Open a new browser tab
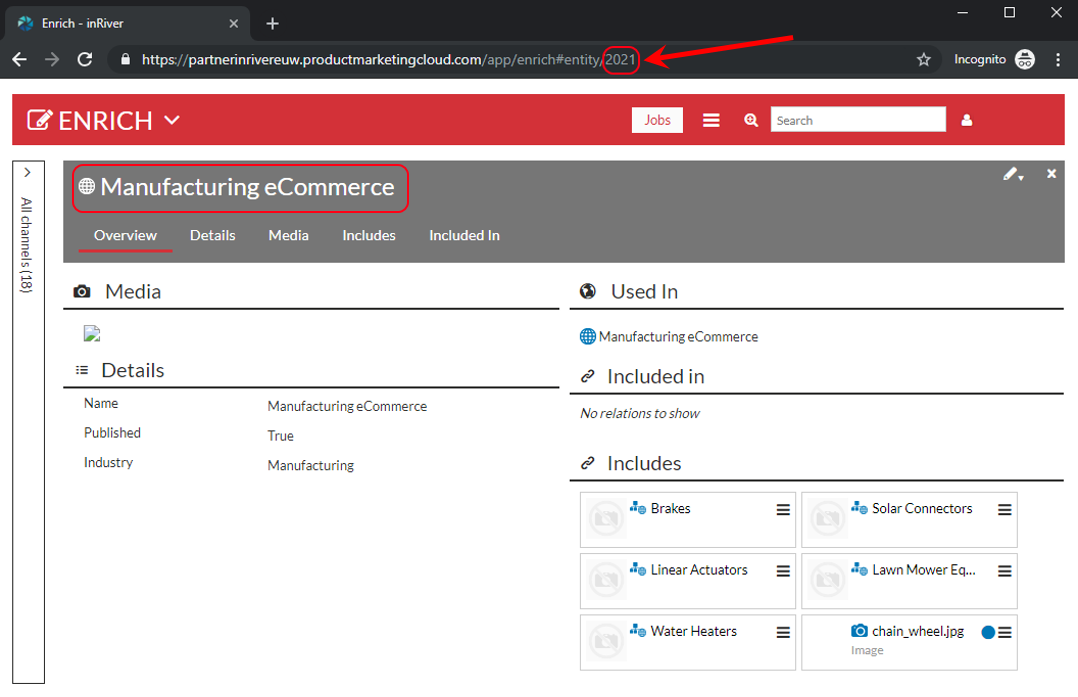 point(272,23)
